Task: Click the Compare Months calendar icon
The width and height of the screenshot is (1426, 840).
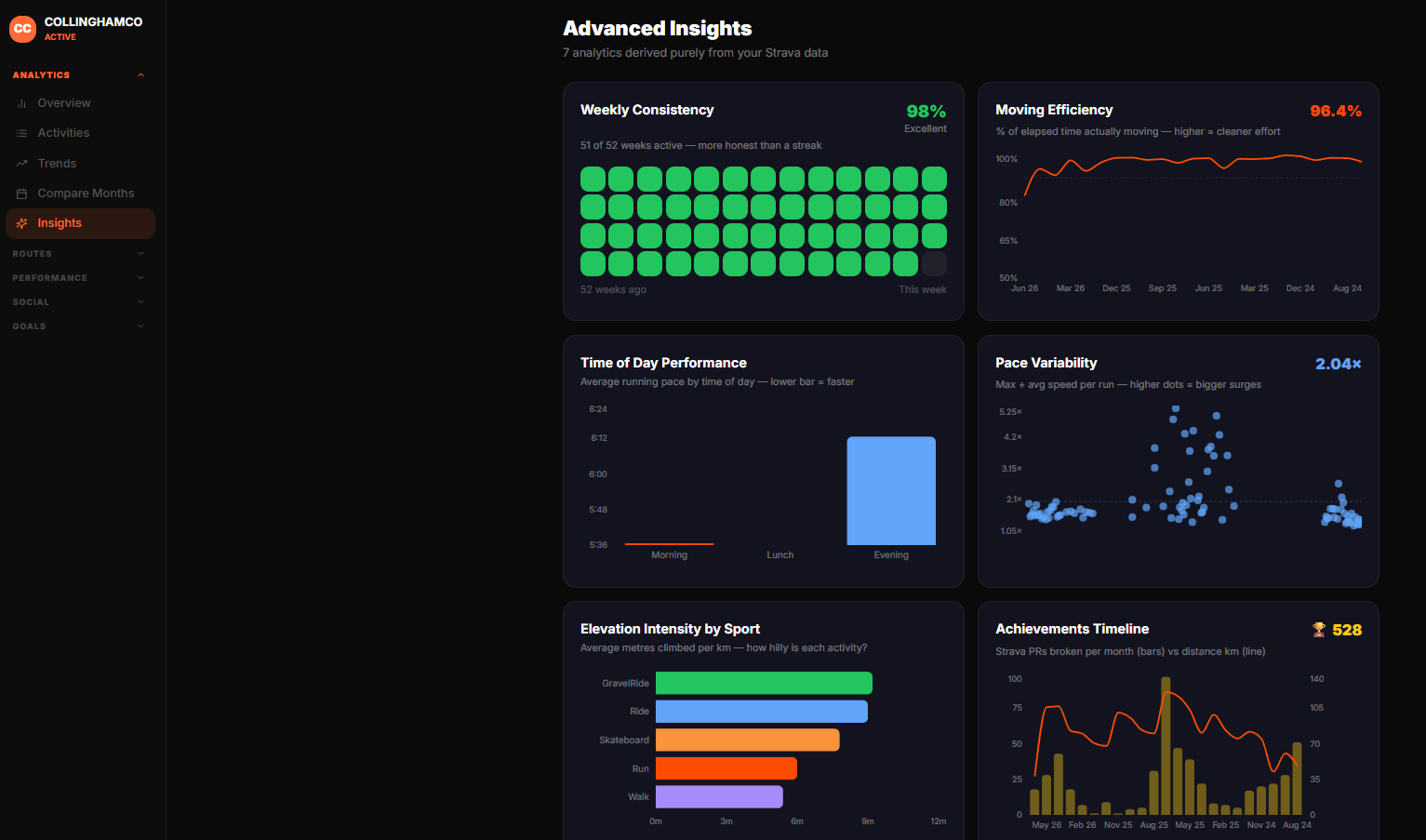Action: coord(21,193)
